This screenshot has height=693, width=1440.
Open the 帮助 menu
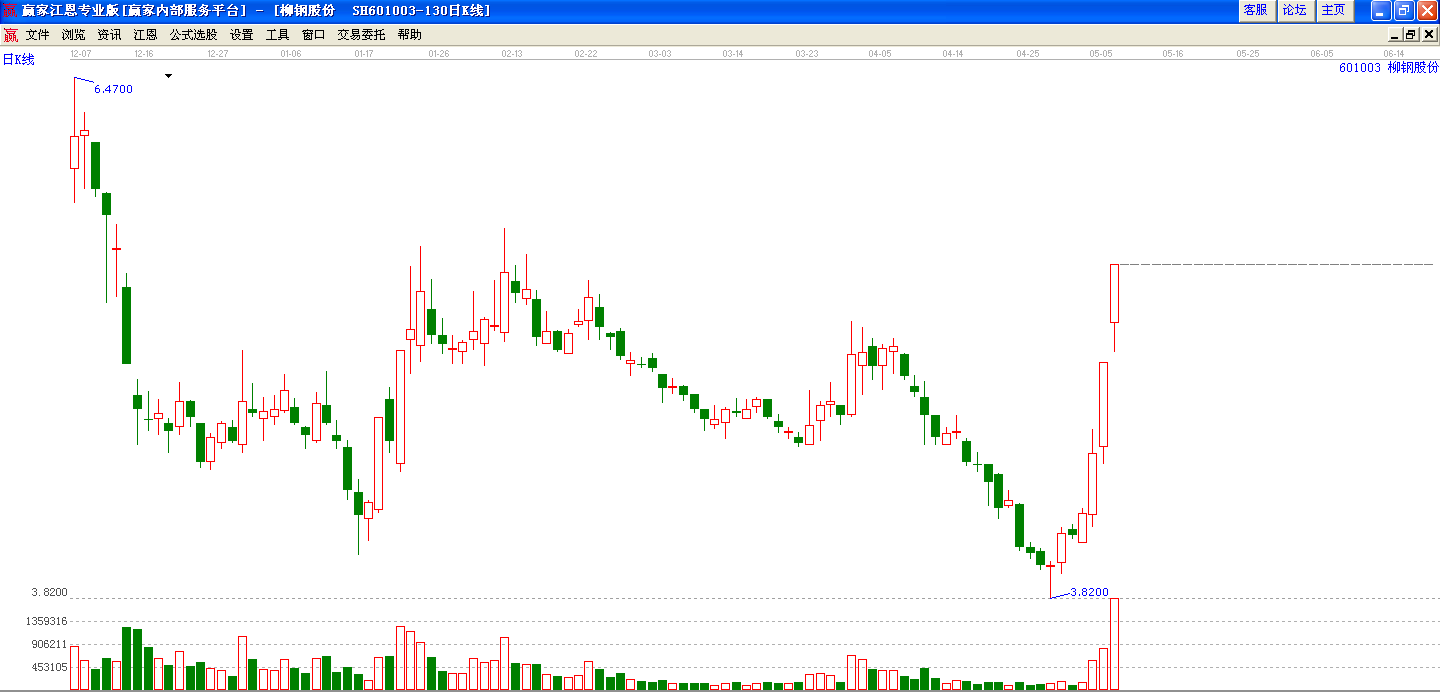409,34
